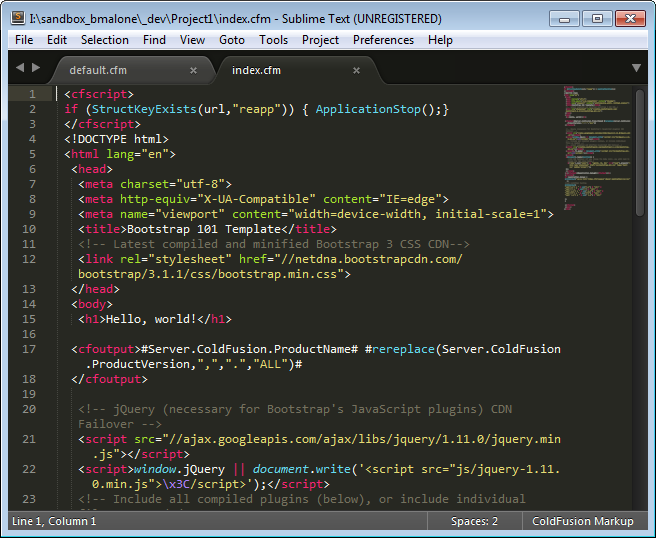Close the Sublime Text window

[x=630, y=19]
